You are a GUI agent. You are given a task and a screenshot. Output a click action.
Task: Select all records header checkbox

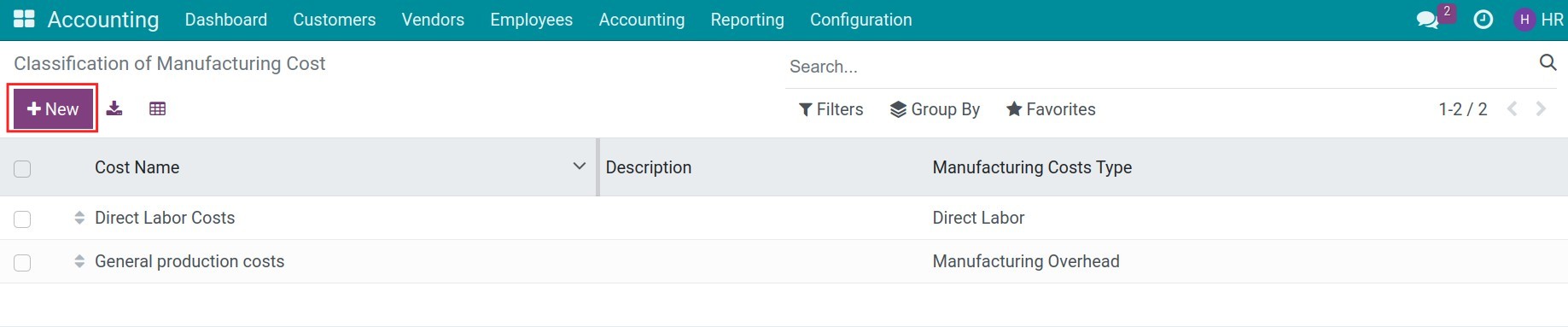(22, 168)
